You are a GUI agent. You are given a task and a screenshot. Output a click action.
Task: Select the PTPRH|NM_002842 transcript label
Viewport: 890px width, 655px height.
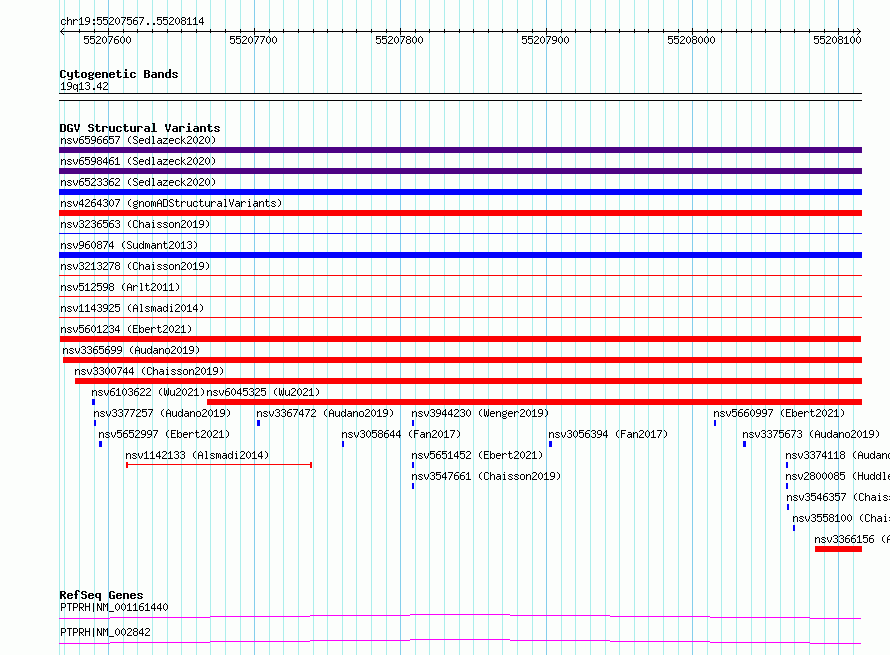(x=106, y=632)
